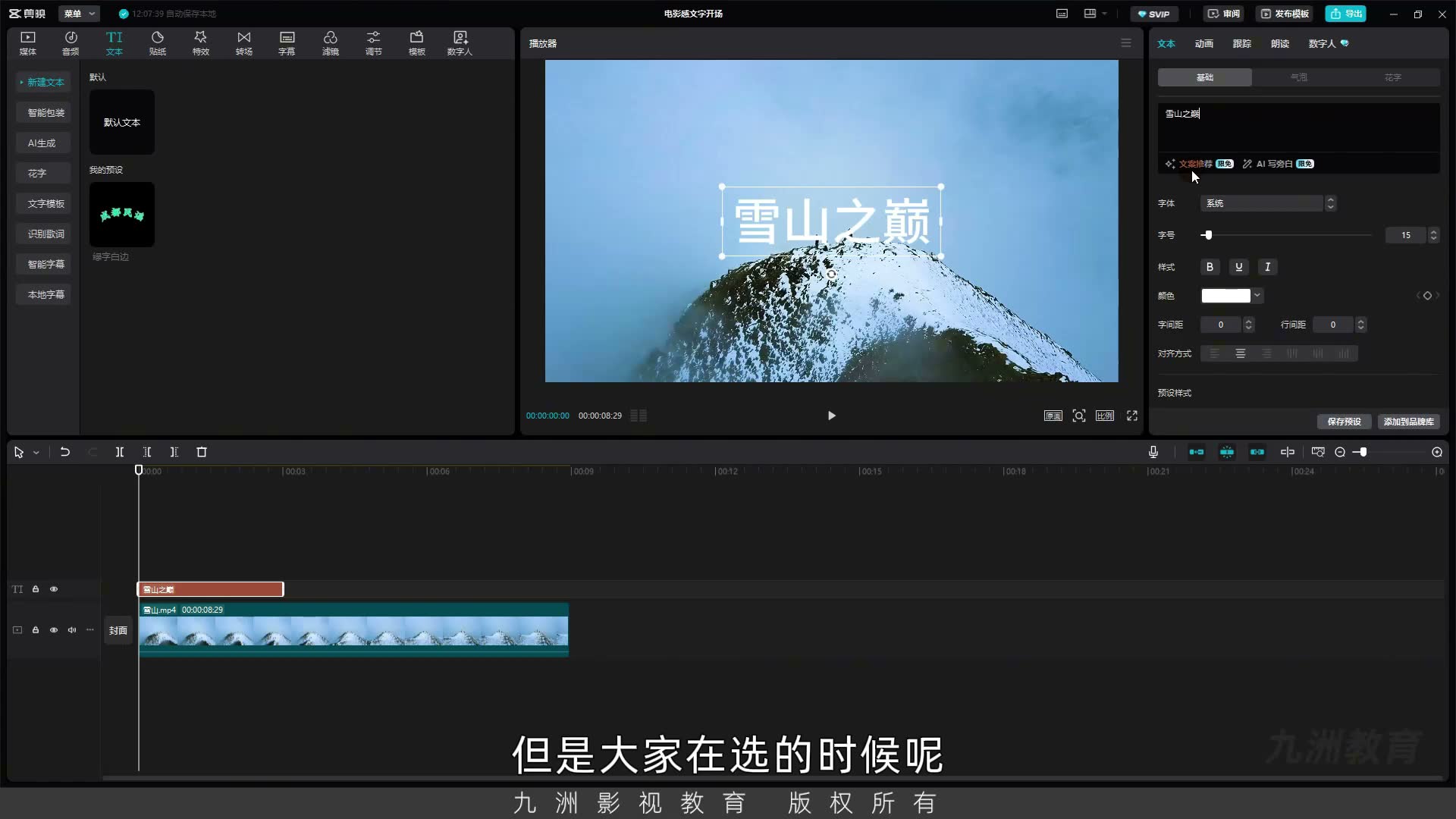Open the 媒体 media panel

coord(28,43)
